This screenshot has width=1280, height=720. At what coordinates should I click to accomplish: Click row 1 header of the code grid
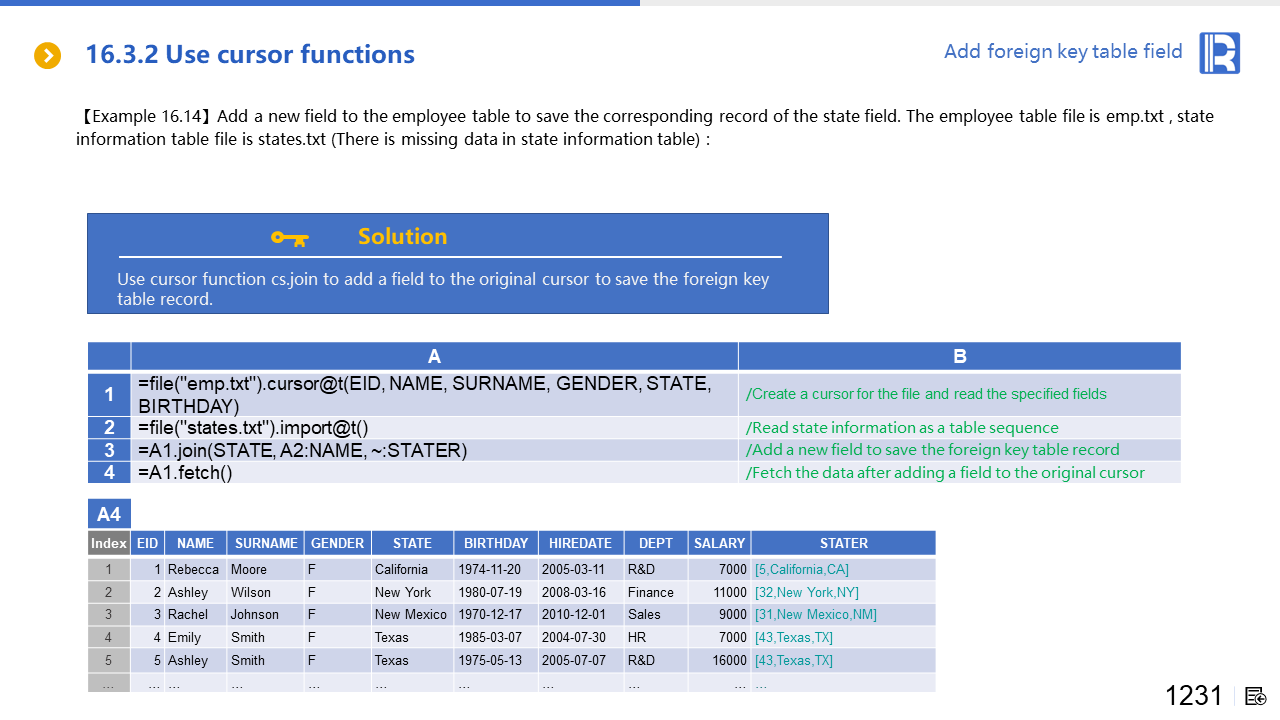[x=109, y=395]
